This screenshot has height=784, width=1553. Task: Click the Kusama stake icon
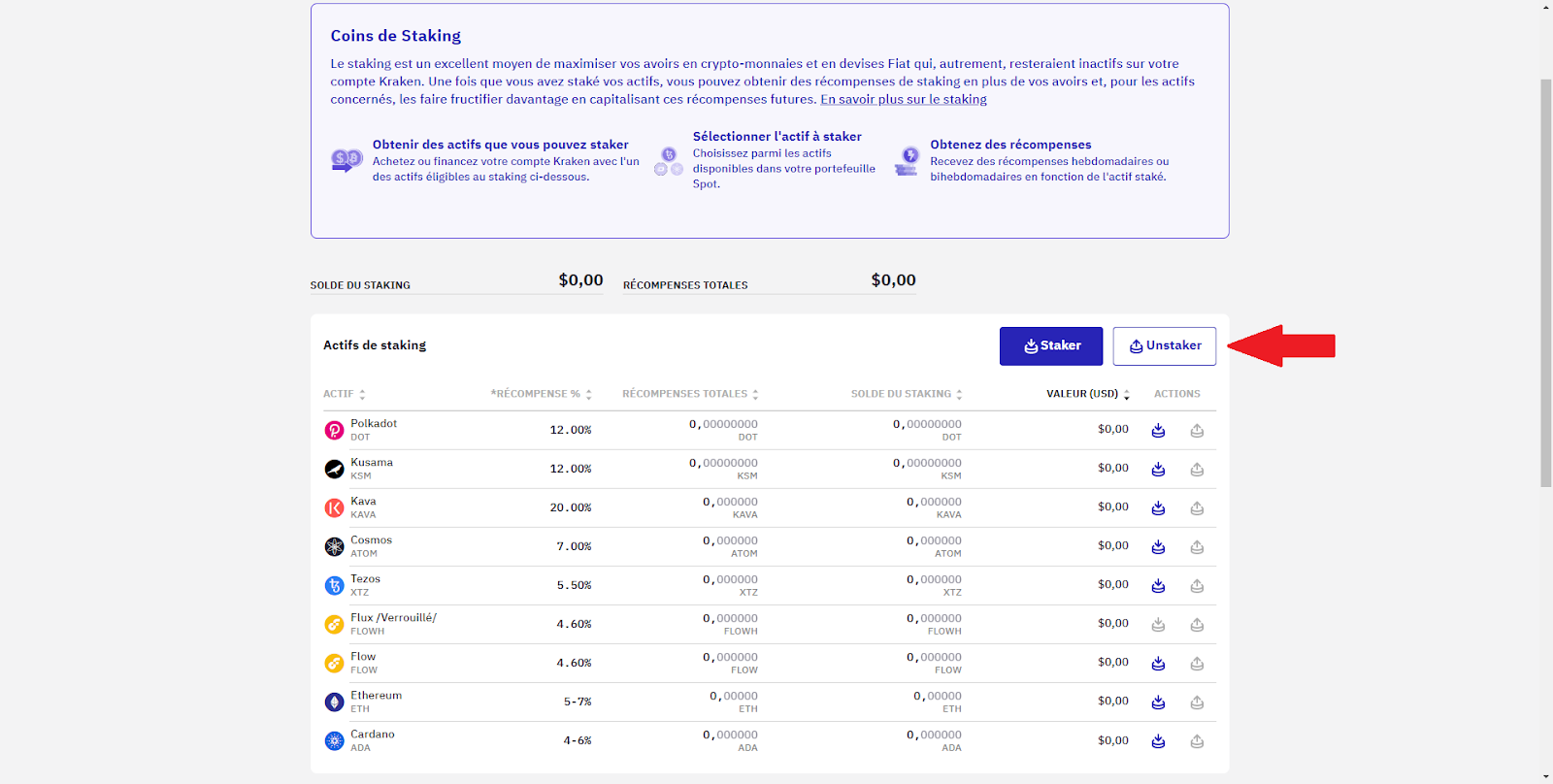point(1158,469)
